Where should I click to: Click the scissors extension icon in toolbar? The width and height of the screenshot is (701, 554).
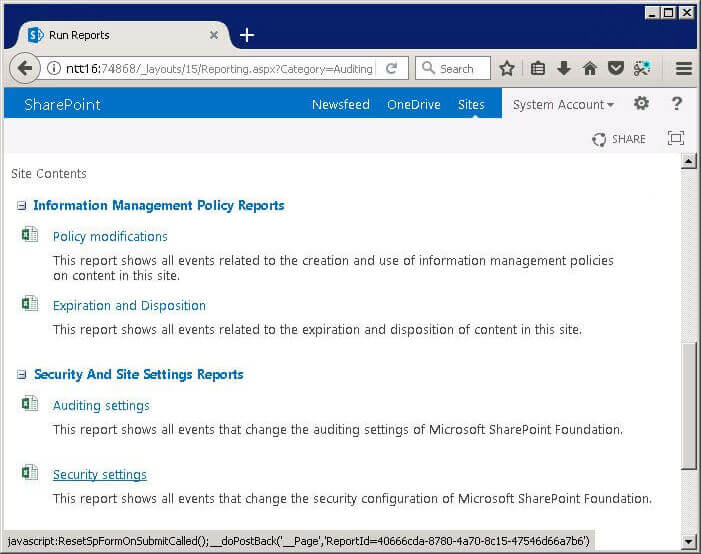point(642,68)
